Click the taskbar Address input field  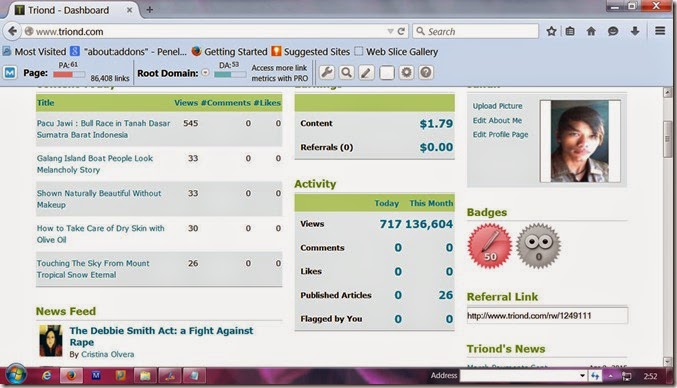(x=519, y=376)
